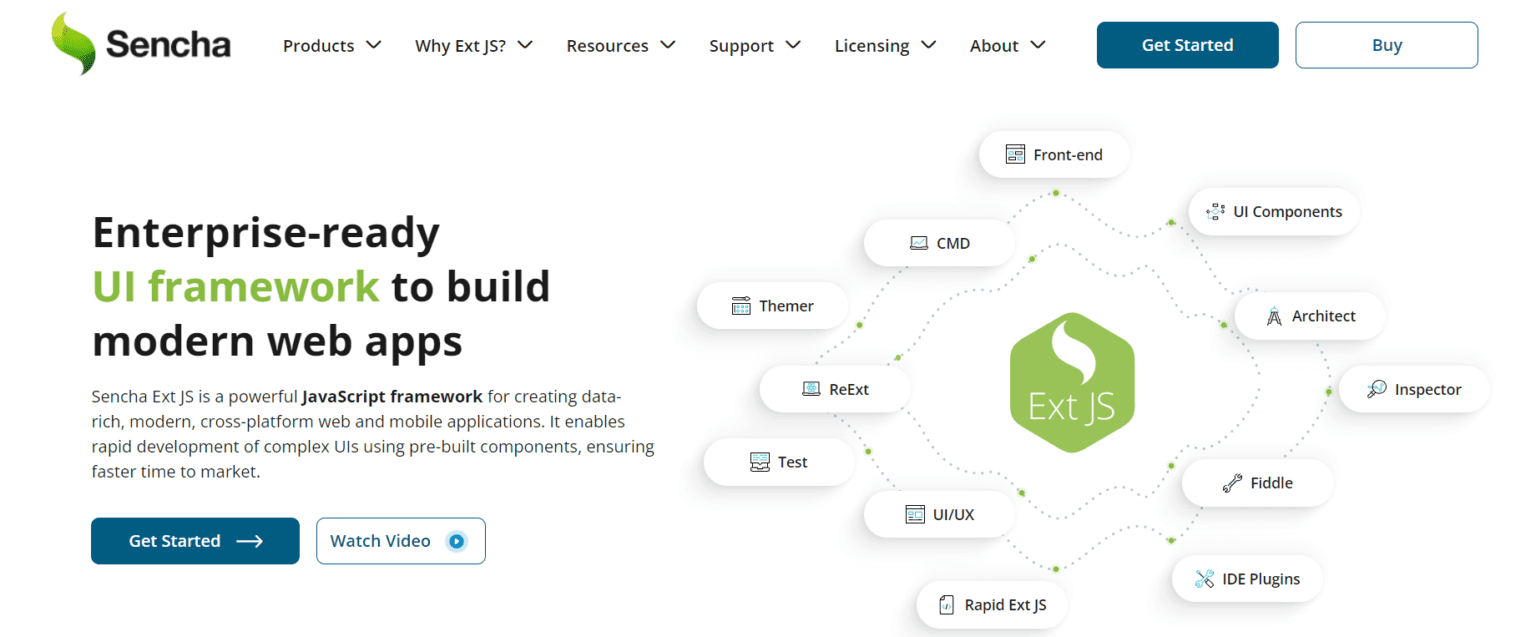Open the Themer tool icon
The image size is (1536, 637).
(x=739, y=305)
